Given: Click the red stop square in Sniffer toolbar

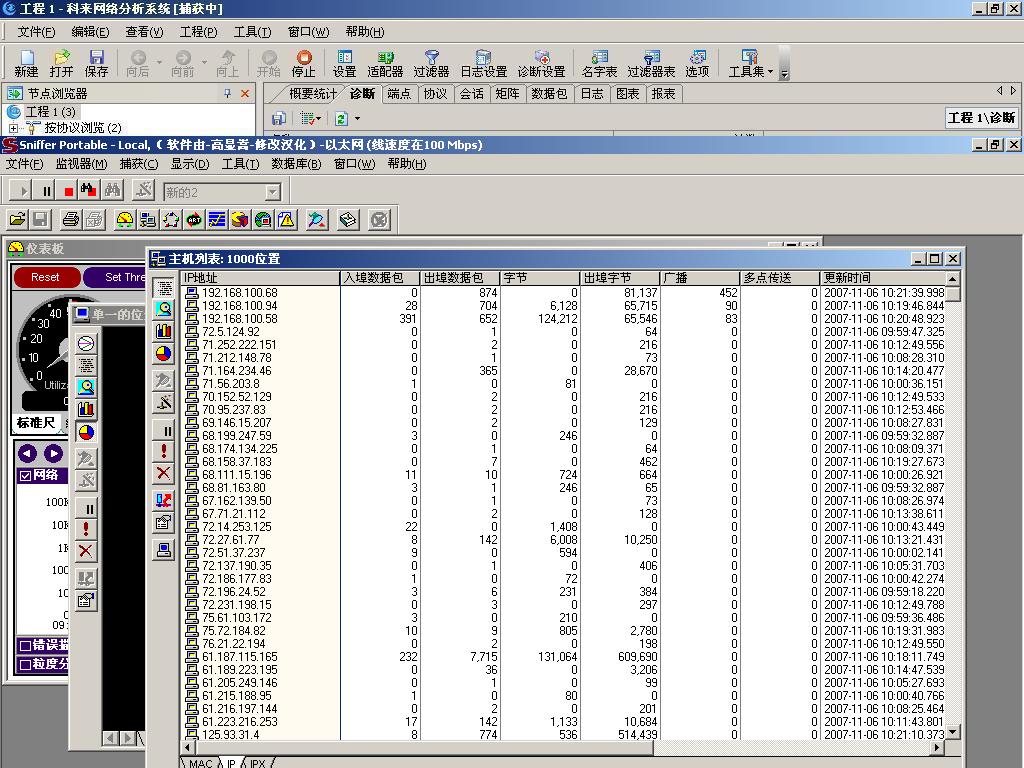Looking at the screenshot, I should pos(69,191).
